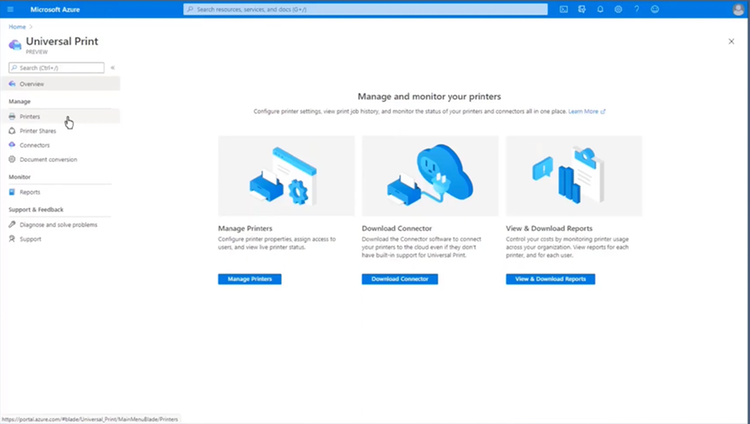Collapse the sidebar menu with chevrons

click(x=113, y=68)
